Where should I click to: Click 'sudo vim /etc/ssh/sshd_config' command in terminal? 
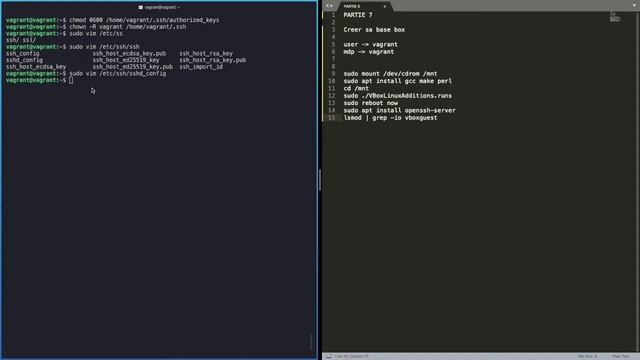click(118, 73)
